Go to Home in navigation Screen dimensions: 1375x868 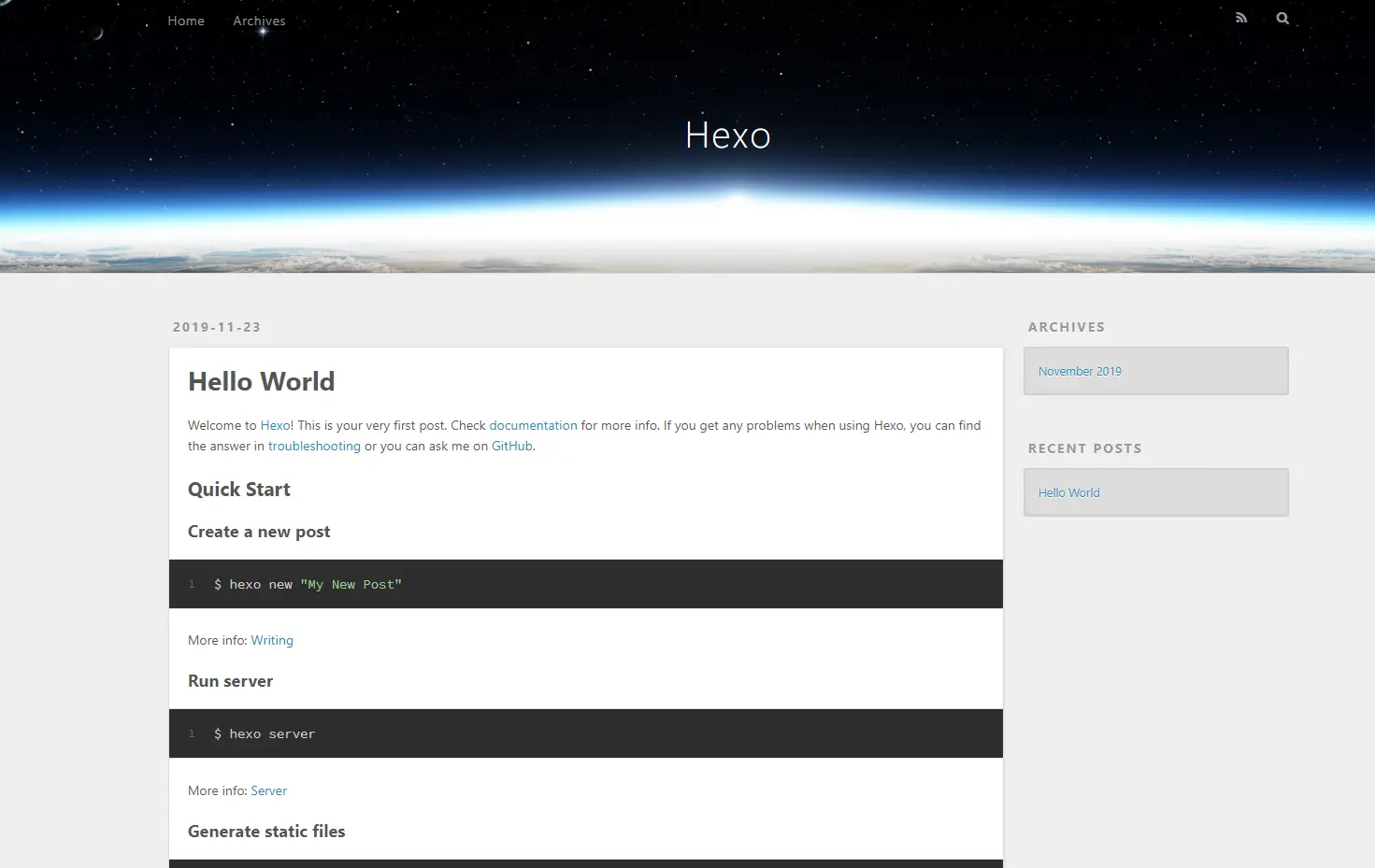pyautogui.click(x=186, y=21)
